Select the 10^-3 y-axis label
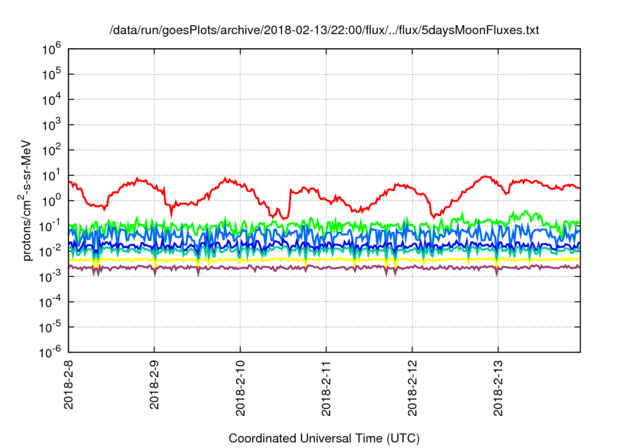This screenshot has height=448, width=640. [51, 277]
